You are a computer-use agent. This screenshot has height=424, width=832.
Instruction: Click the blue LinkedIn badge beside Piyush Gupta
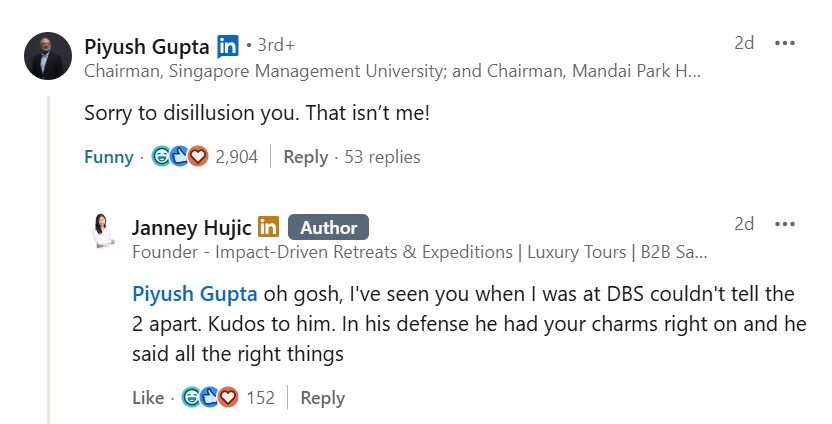[x=228, y=46]
